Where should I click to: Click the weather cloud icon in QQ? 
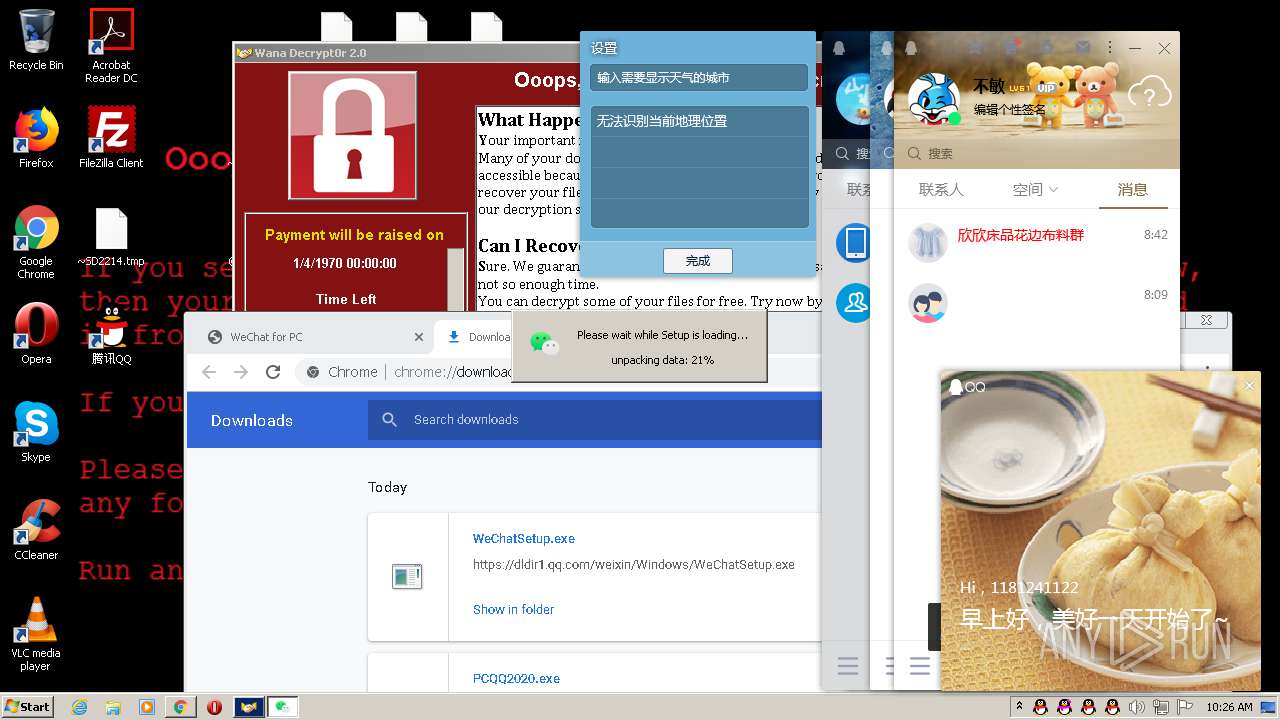tap(1149, 95)
